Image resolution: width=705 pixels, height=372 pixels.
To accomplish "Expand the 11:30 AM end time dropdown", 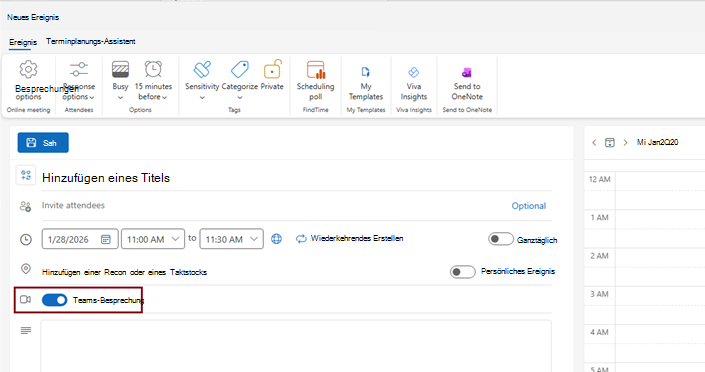I will click(232, 239).
